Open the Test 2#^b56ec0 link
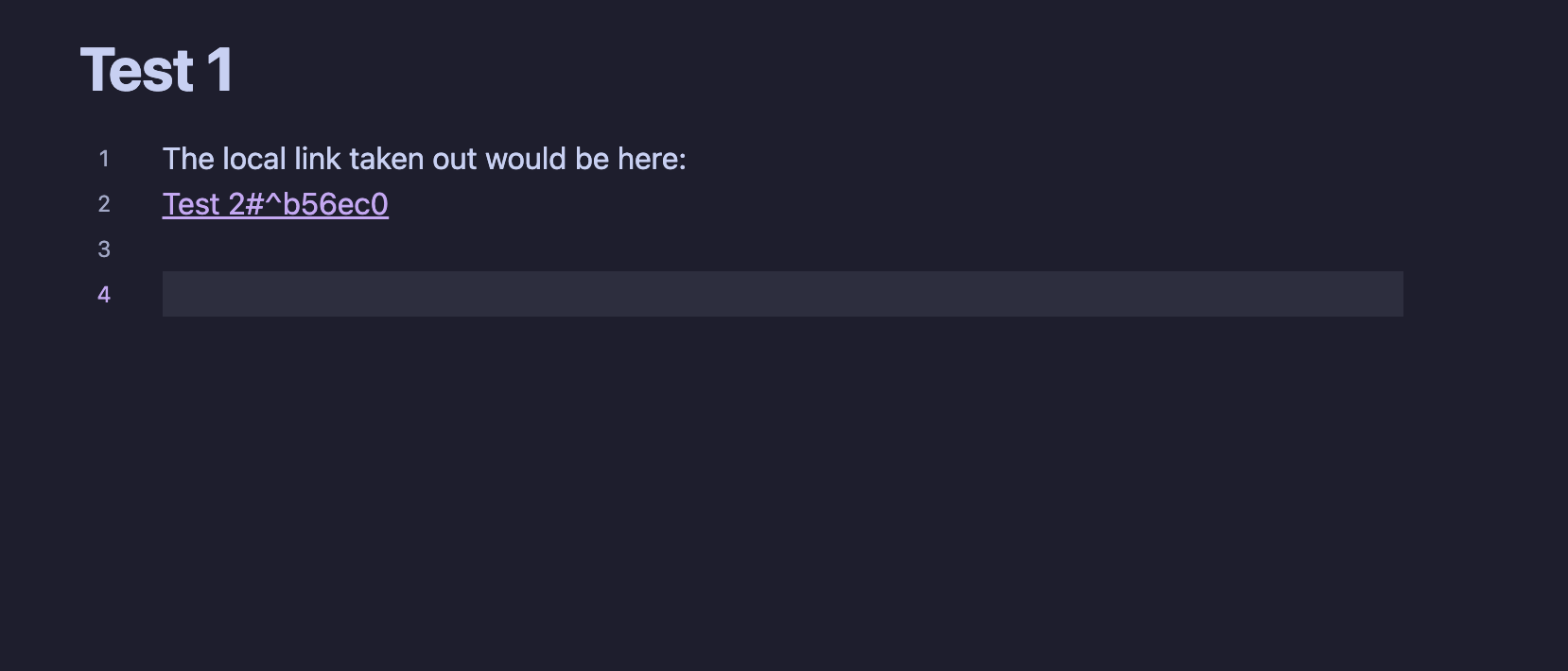 point(275,204)
